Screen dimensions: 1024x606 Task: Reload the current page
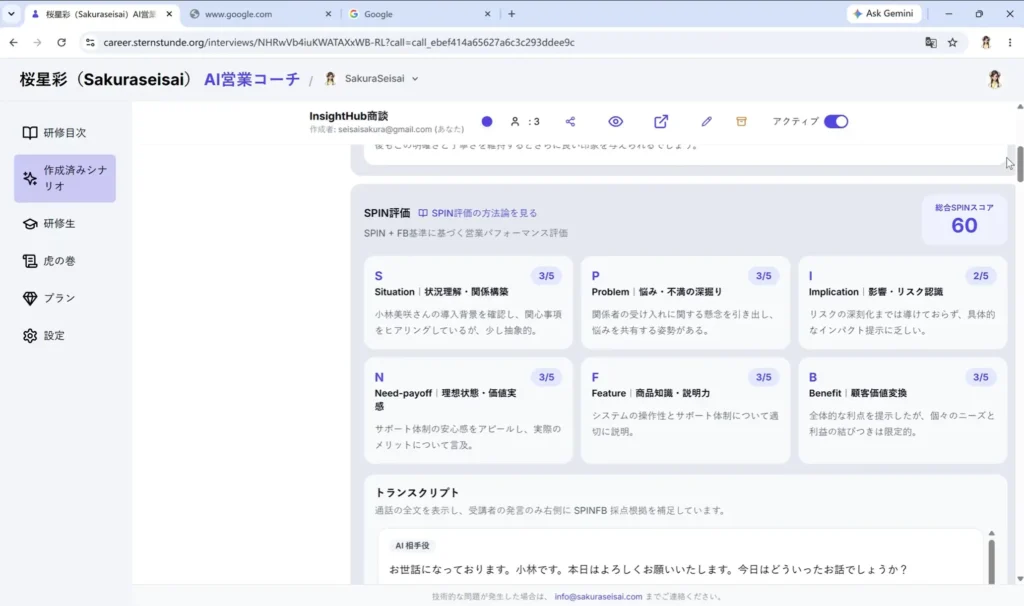(x=61, y=42)
